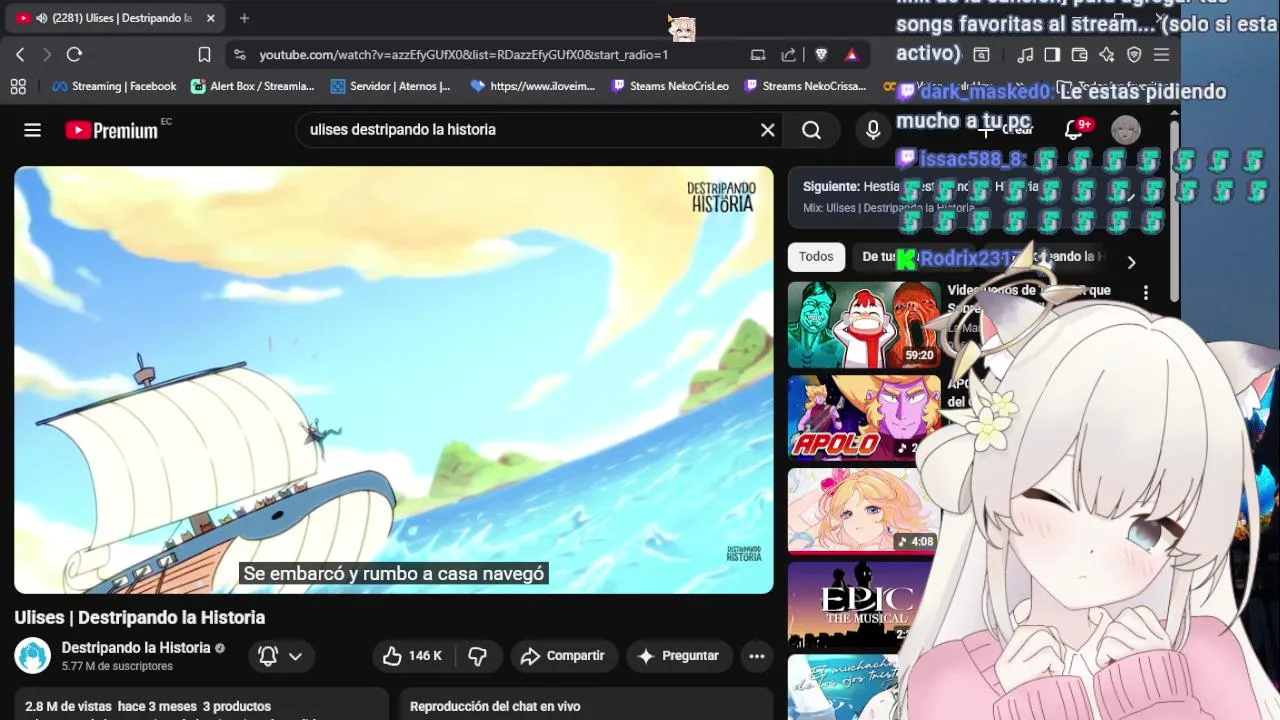Open the Destripando la Historia channel name
The width and height of the screenshot is (1280, 720).
pyautogui.click(x=136, y=648)
